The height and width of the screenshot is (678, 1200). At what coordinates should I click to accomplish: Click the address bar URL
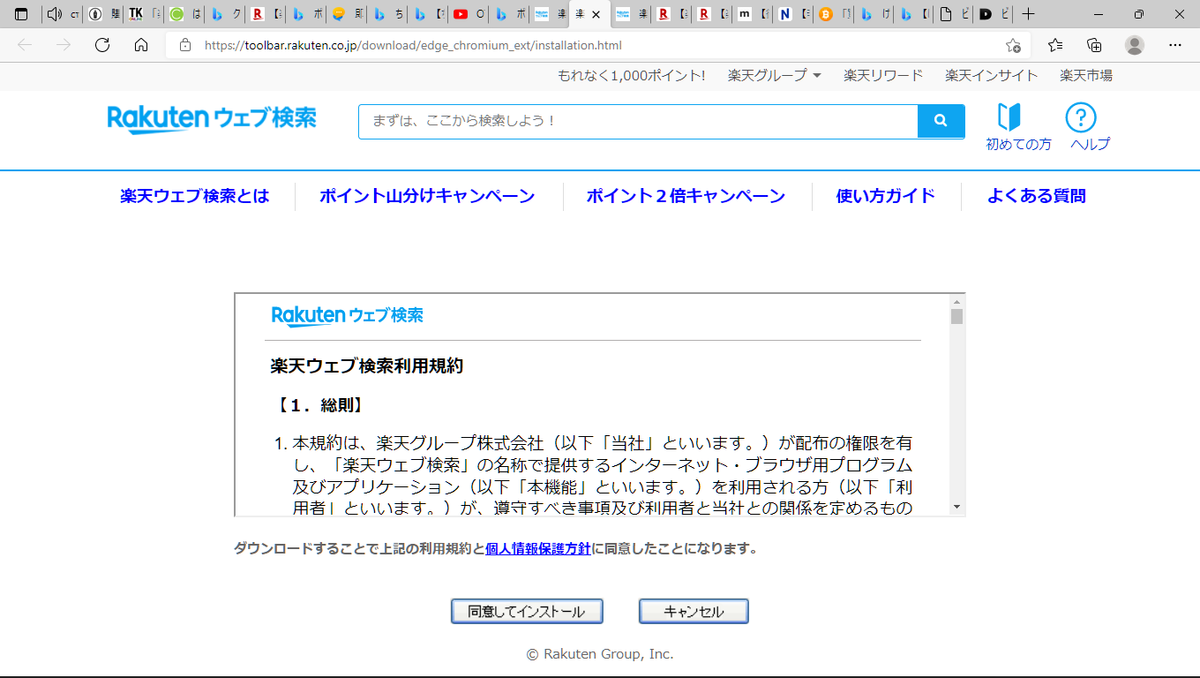(x=412, y=45)
